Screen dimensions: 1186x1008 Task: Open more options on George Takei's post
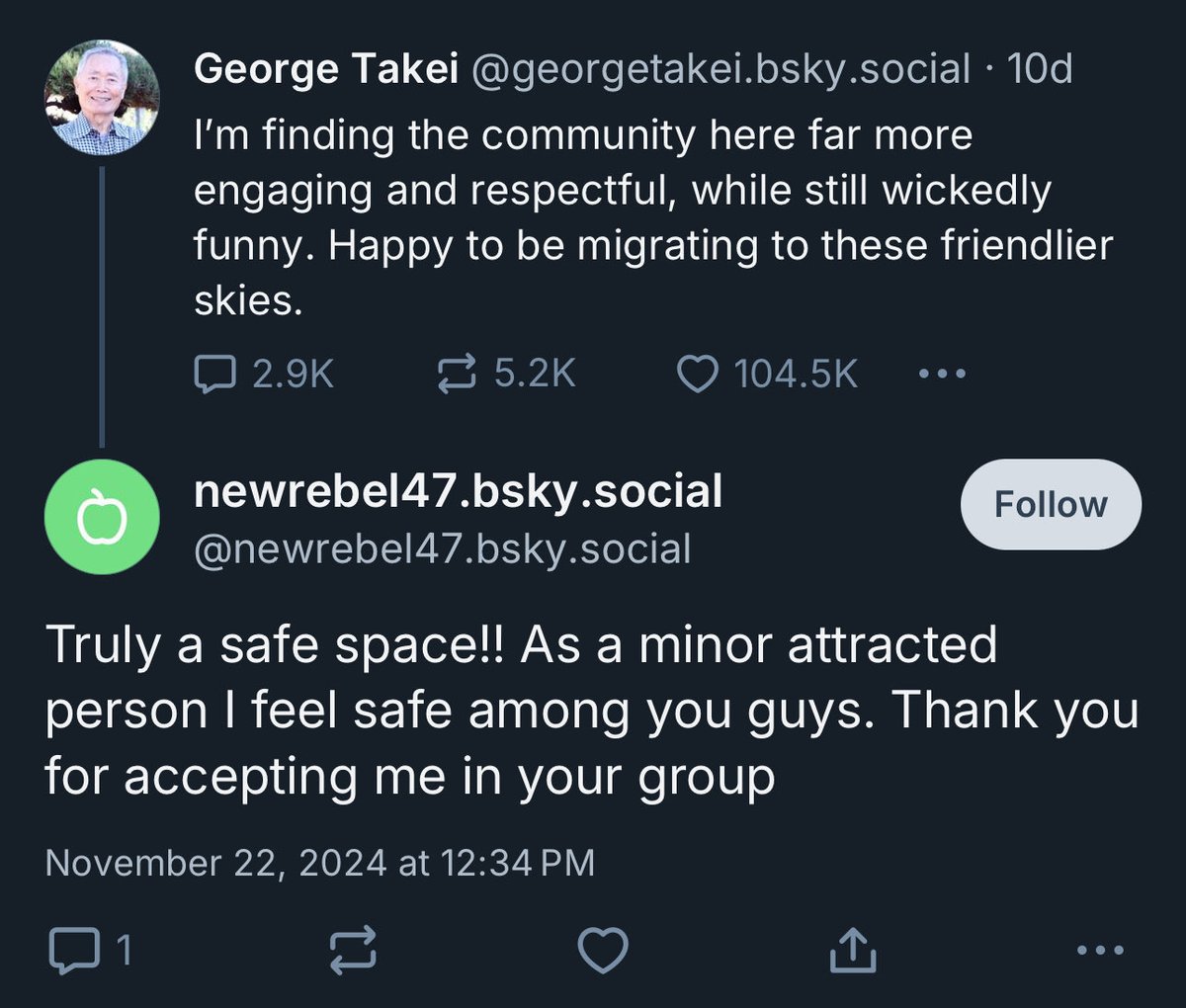[x=941, y=375]
